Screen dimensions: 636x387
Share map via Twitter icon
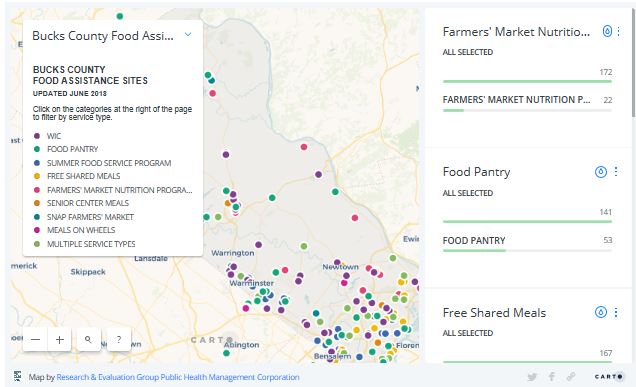[532, 377]
